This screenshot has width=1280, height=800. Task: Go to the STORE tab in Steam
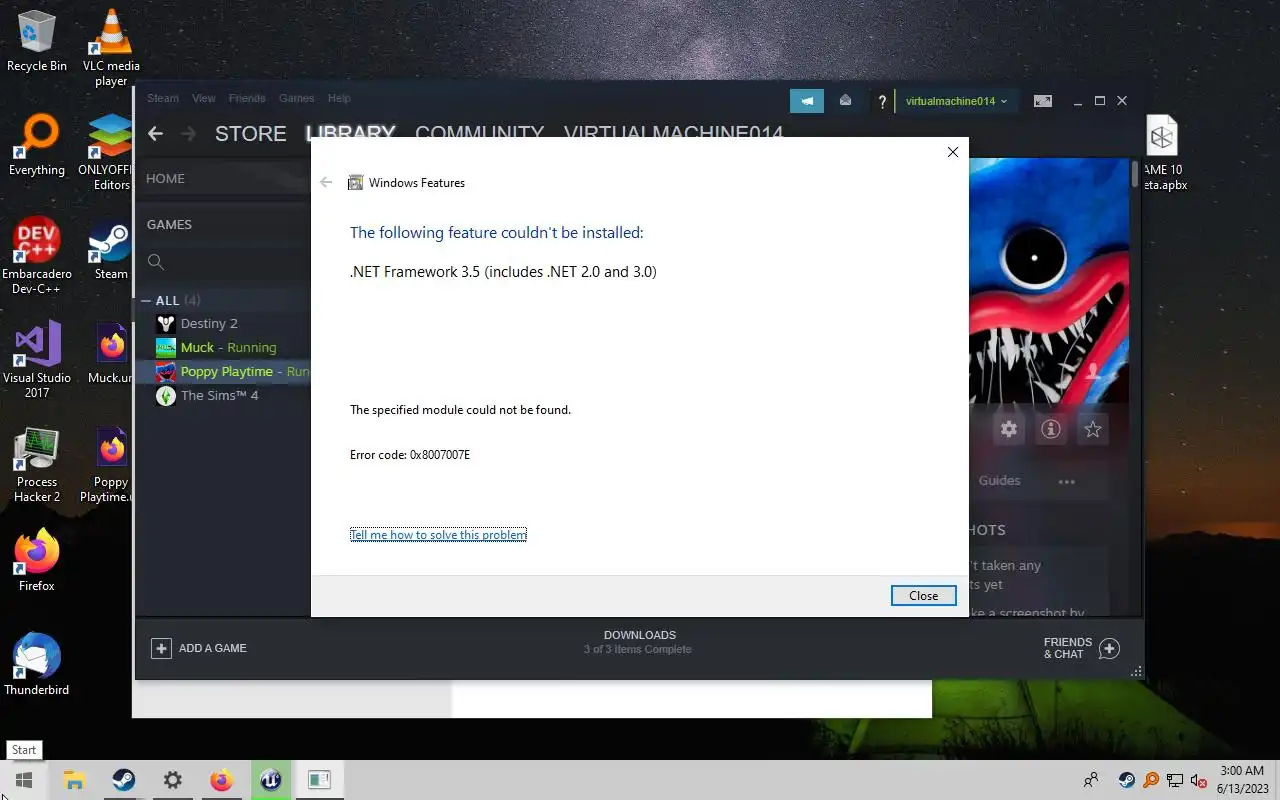click(x=251, y=134)
